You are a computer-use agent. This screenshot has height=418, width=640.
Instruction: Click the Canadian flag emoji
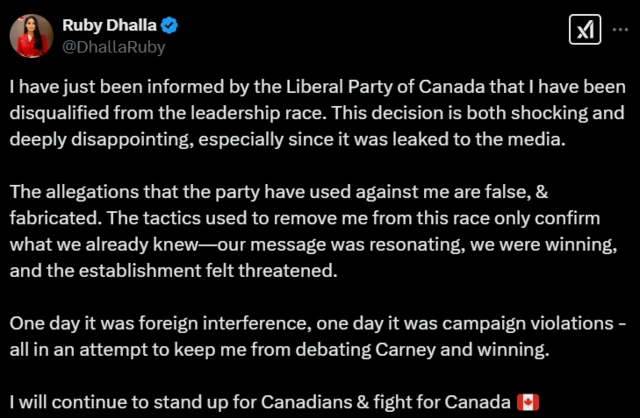coord(527,402)
